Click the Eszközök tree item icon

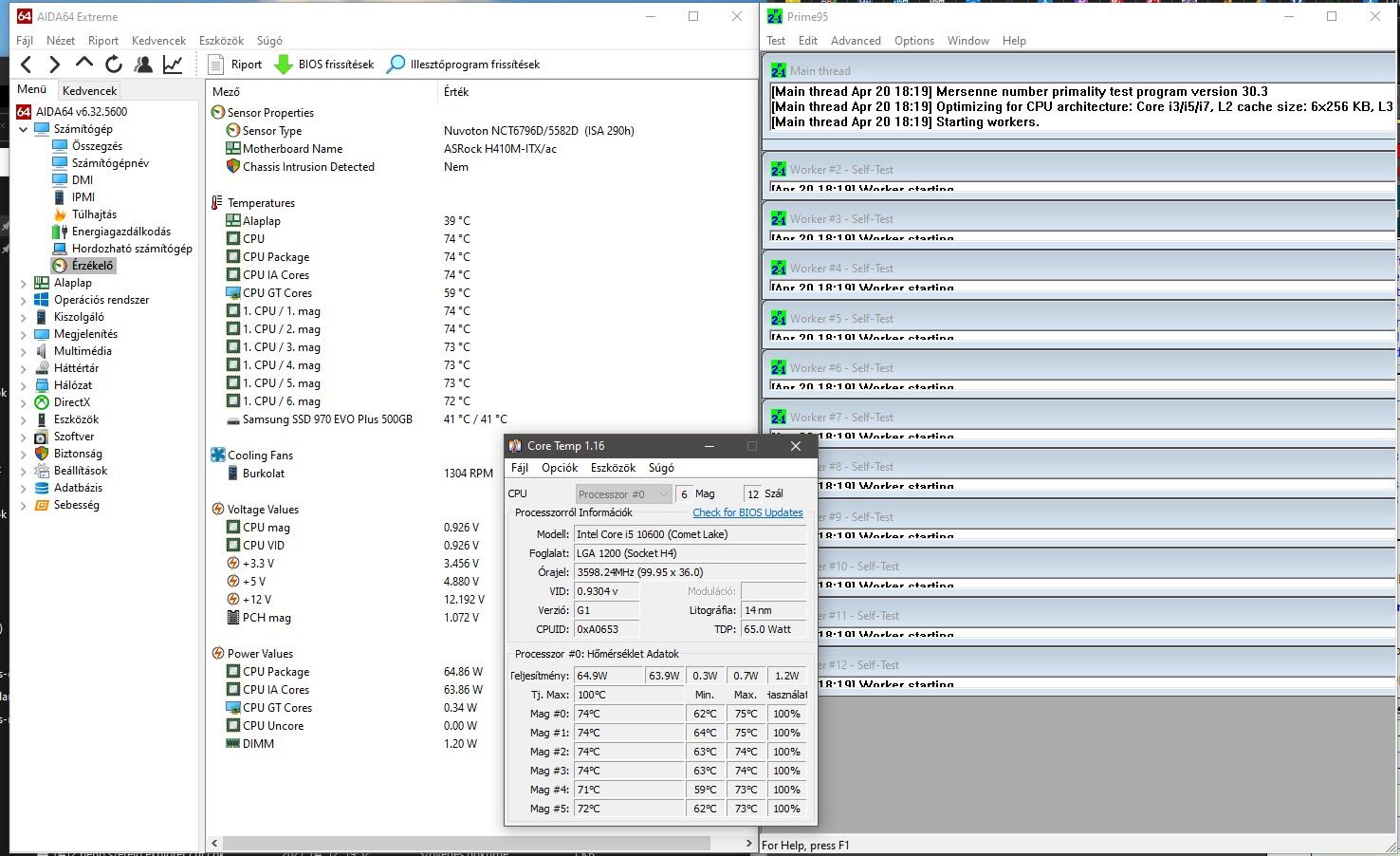[x=41, y=419]
